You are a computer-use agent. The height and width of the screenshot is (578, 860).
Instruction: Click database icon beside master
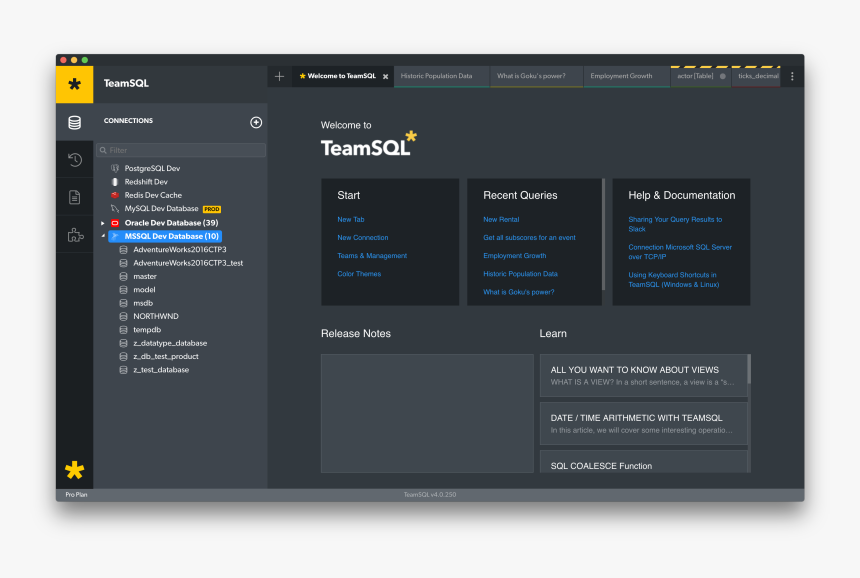[x=123, y=276]
